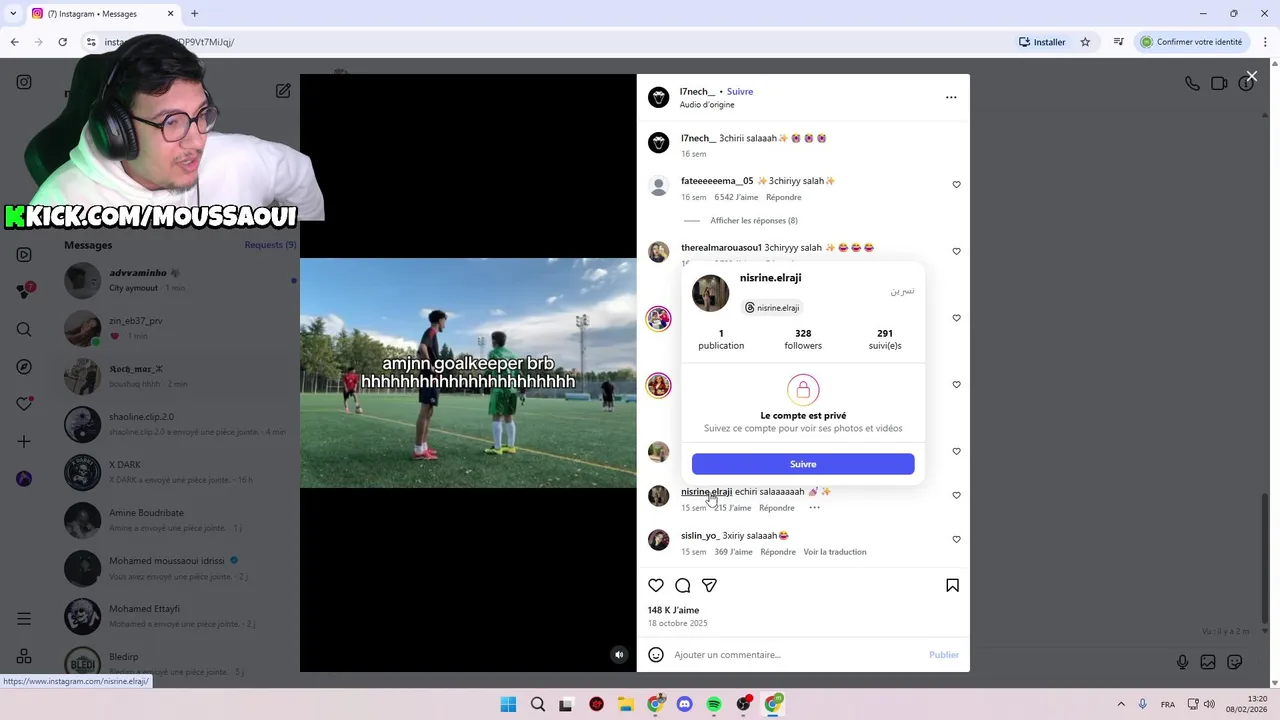
Task: Start a video call with the camera icon
Action: click(1219, 84)
